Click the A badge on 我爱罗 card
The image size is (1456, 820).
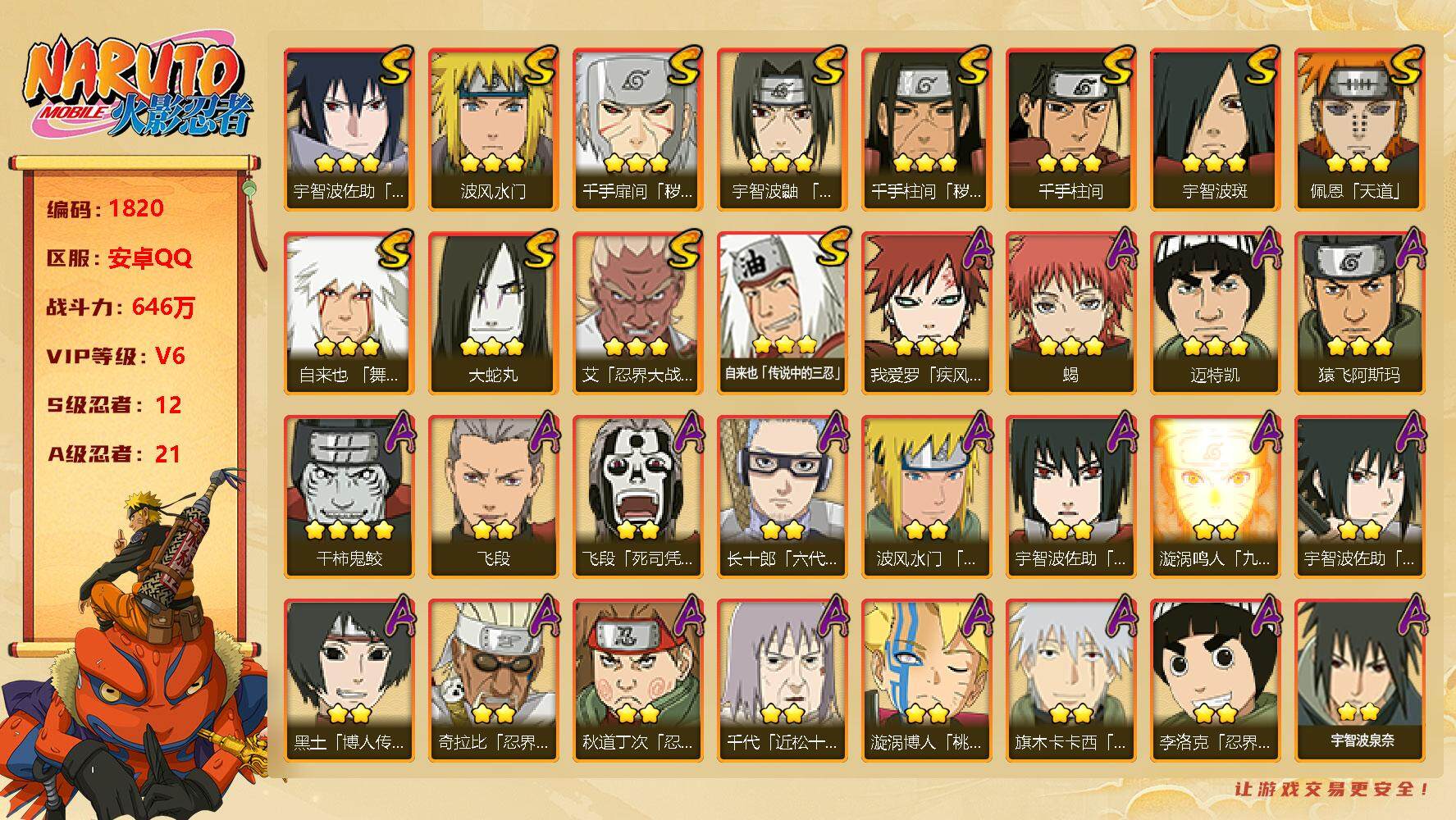click(975, 248)
